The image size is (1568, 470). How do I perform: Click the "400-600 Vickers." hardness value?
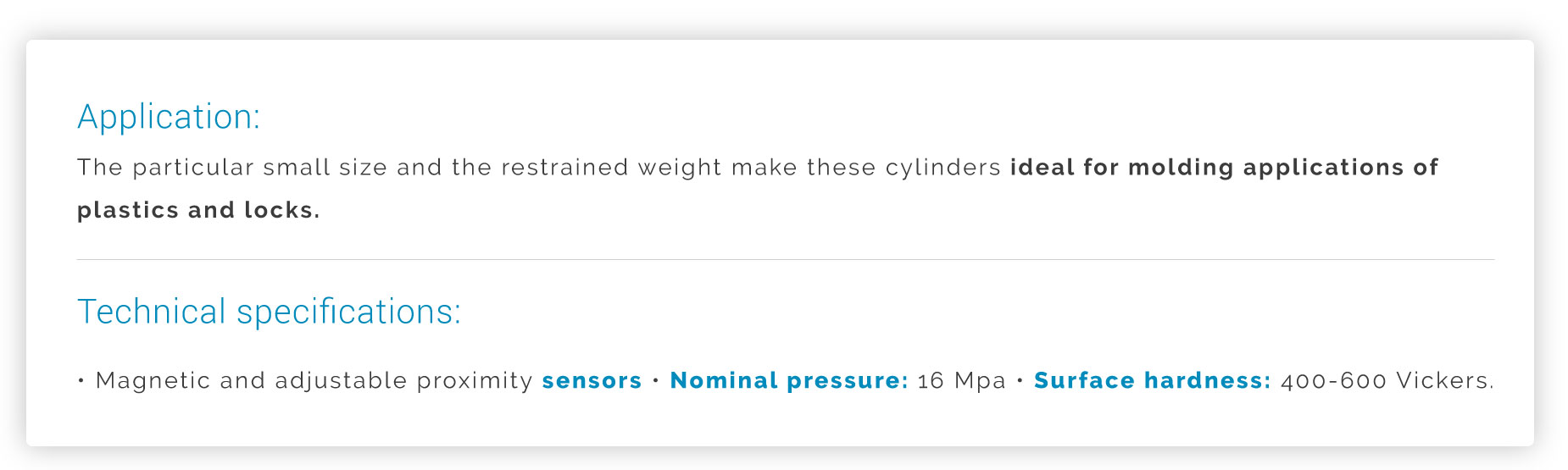1387,380
